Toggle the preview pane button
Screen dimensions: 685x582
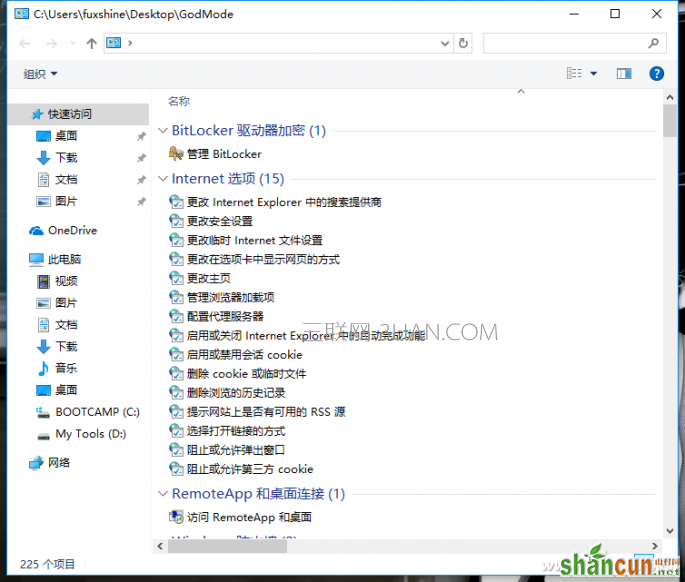click(x=624, y=73)
